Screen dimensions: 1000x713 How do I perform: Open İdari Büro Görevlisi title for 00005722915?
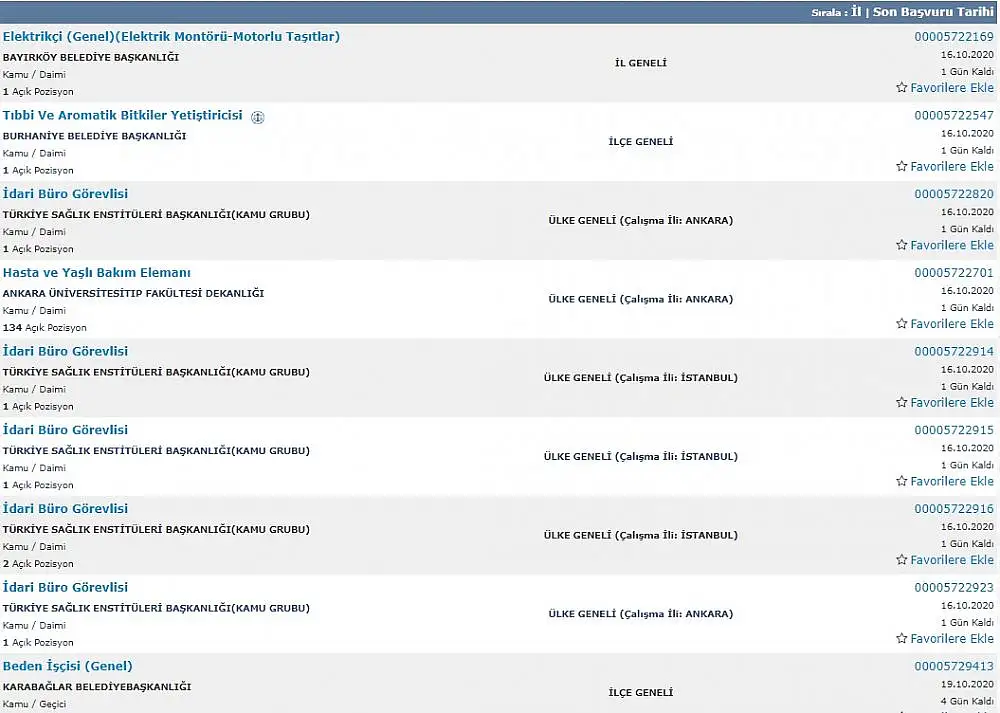[x=65, y=430]
